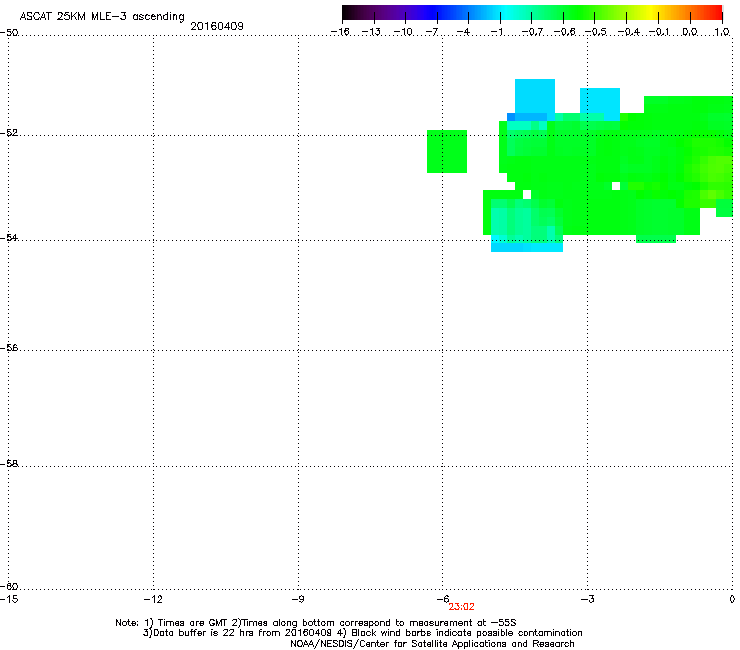This screenshot has height=650, width=740.
Task: Click color bar label -0.1
Action: point(659,32)
